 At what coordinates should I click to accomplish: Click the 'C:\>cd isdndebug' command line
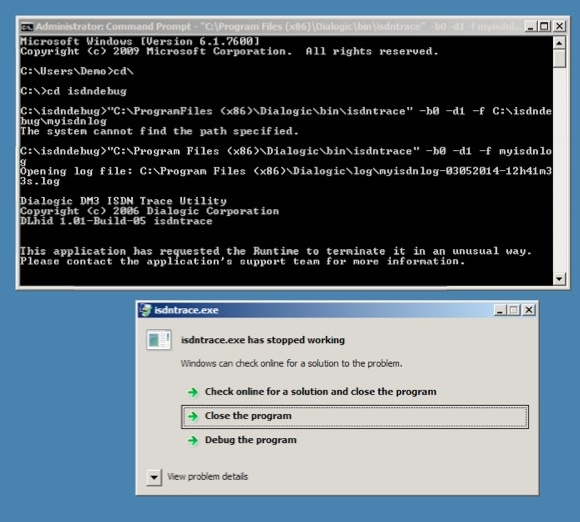pos(73,91)
